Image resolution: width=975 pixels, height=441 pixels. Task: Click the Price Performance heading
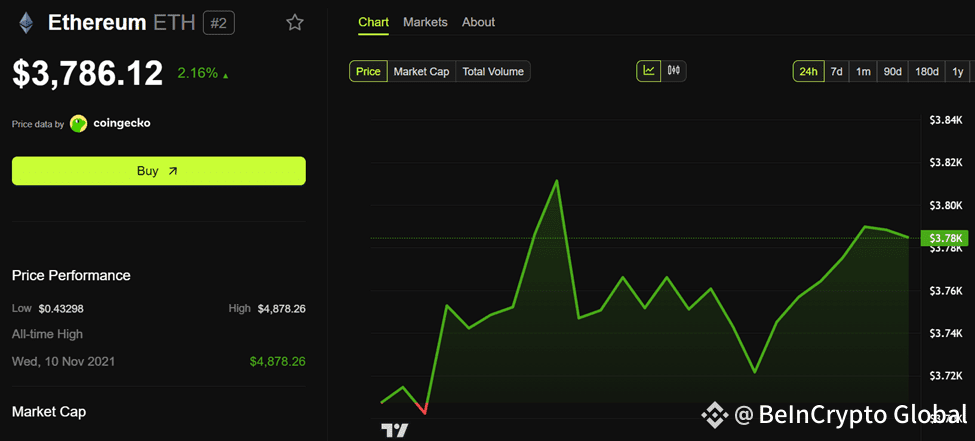point(72,275)
